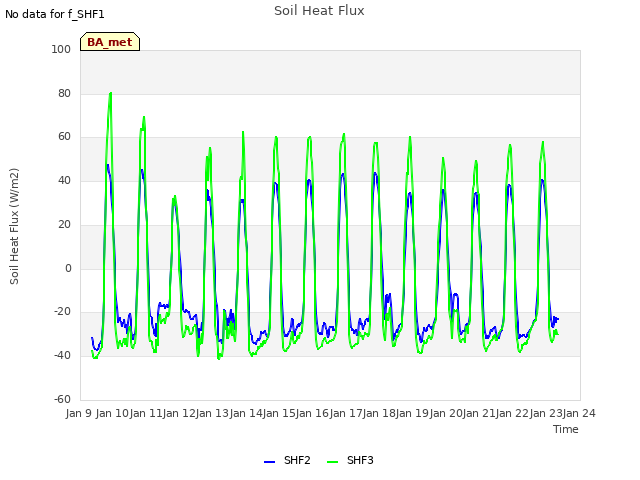The width and height of the screenshot is (640, 480).
Task: Click the Time x-axis label
Action: (x=565, y=429)
